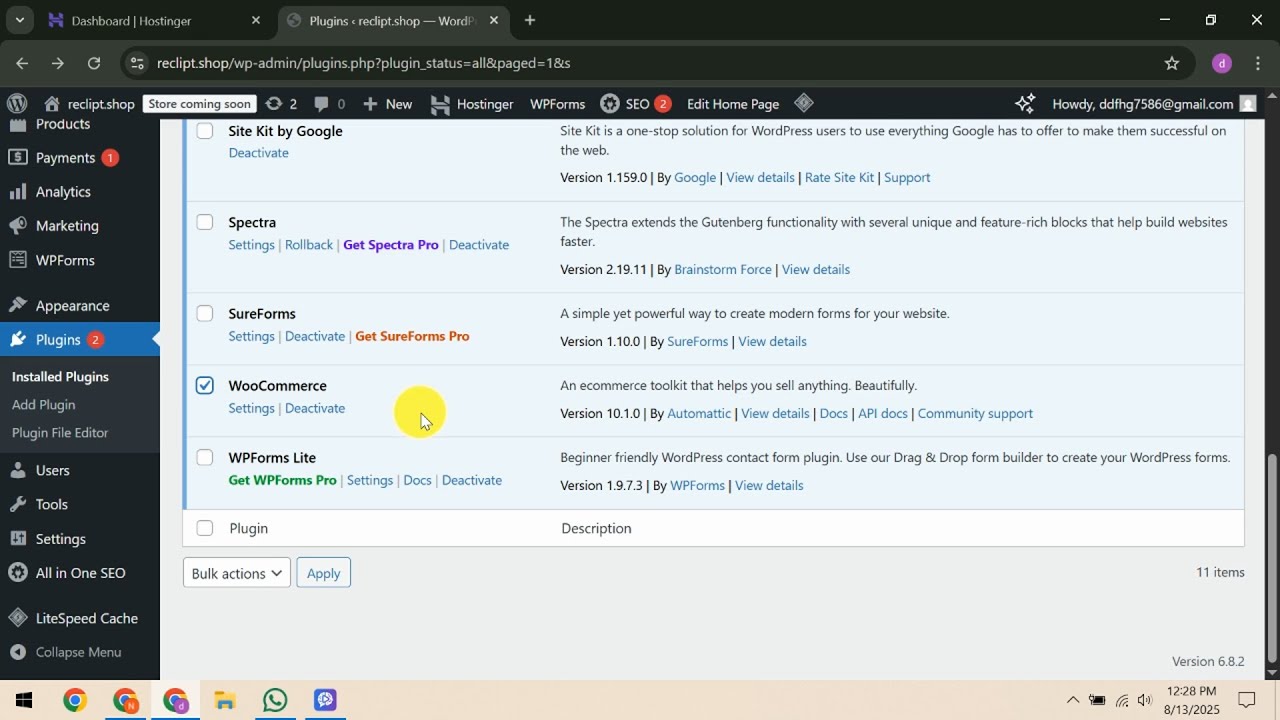Tick the Site Kit by Google checkbox
Viewport: 1280px width, 720px height.
click(205, 131)
